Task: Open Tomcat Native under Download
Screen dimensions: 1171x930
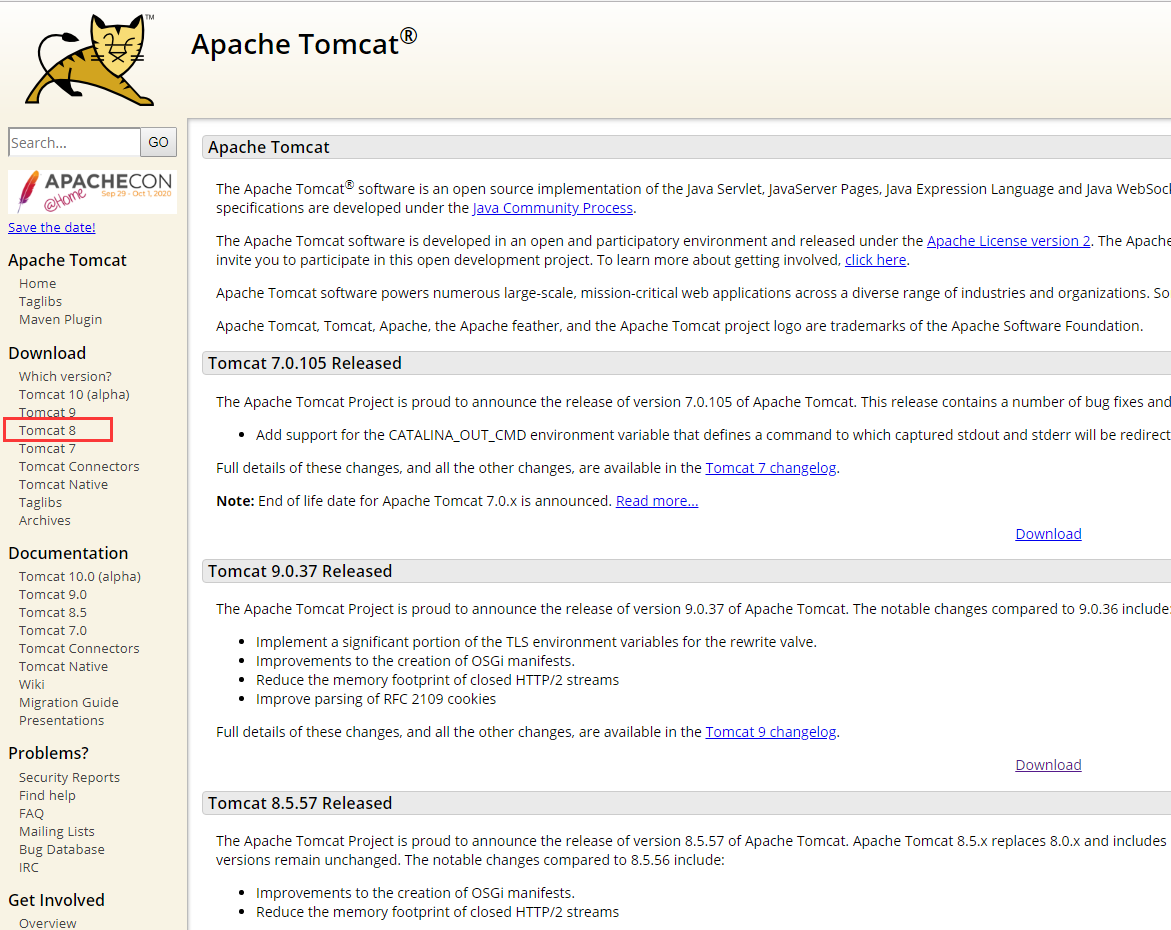Action: (63, 484)
